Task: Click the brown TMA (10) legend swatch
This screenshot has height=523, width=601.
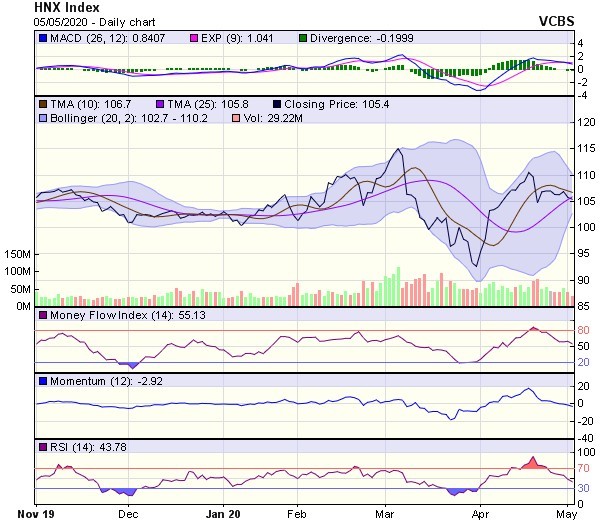Action: click(x=43, y=103)
